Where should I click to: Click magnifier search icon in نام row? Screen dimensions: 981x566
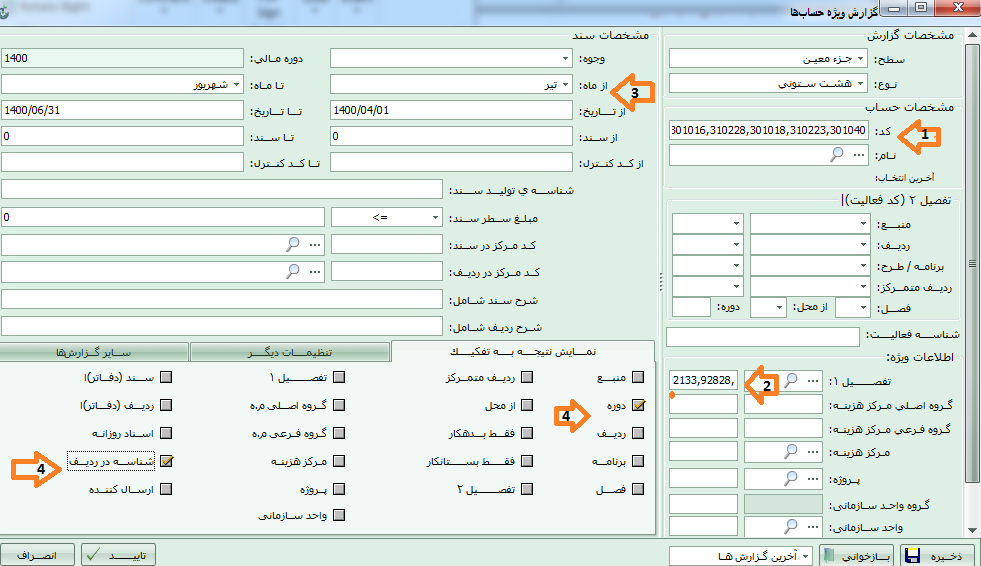point(836,154)
